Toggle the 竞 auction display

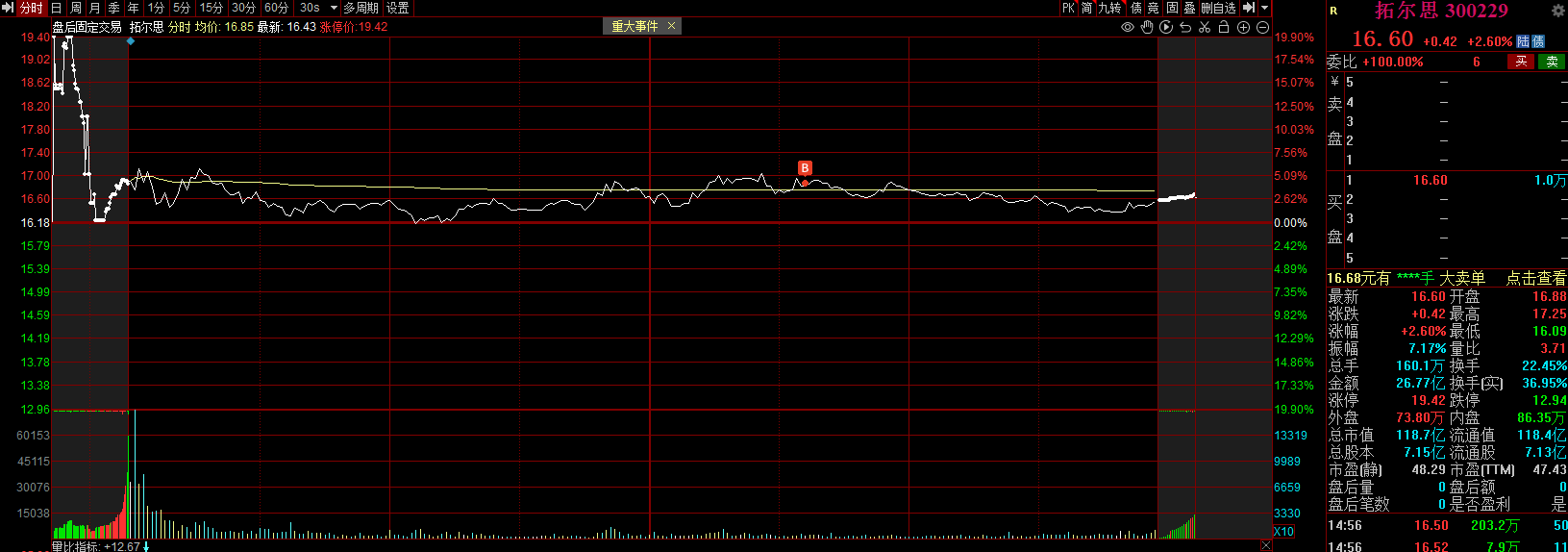tap(1154, 8)
